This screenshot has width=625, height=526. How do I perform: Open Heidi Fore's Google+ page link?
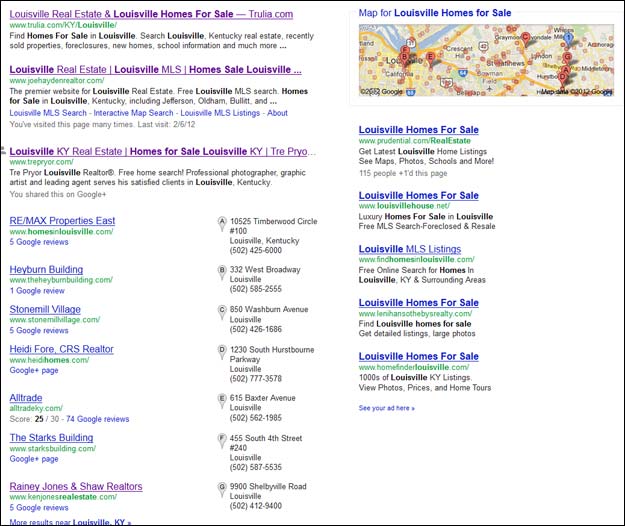tap(32, 370)
